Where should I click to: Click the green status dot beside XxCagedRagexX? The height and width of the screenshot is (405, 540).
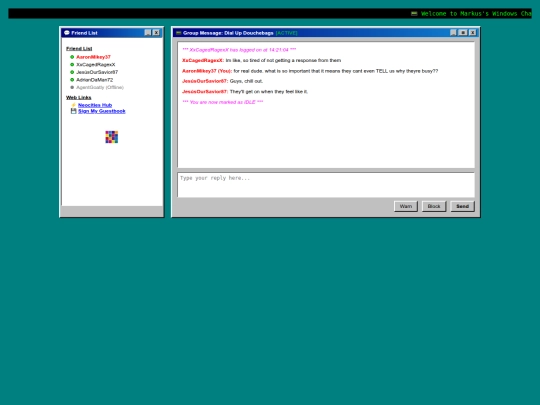tap(72, 64)
